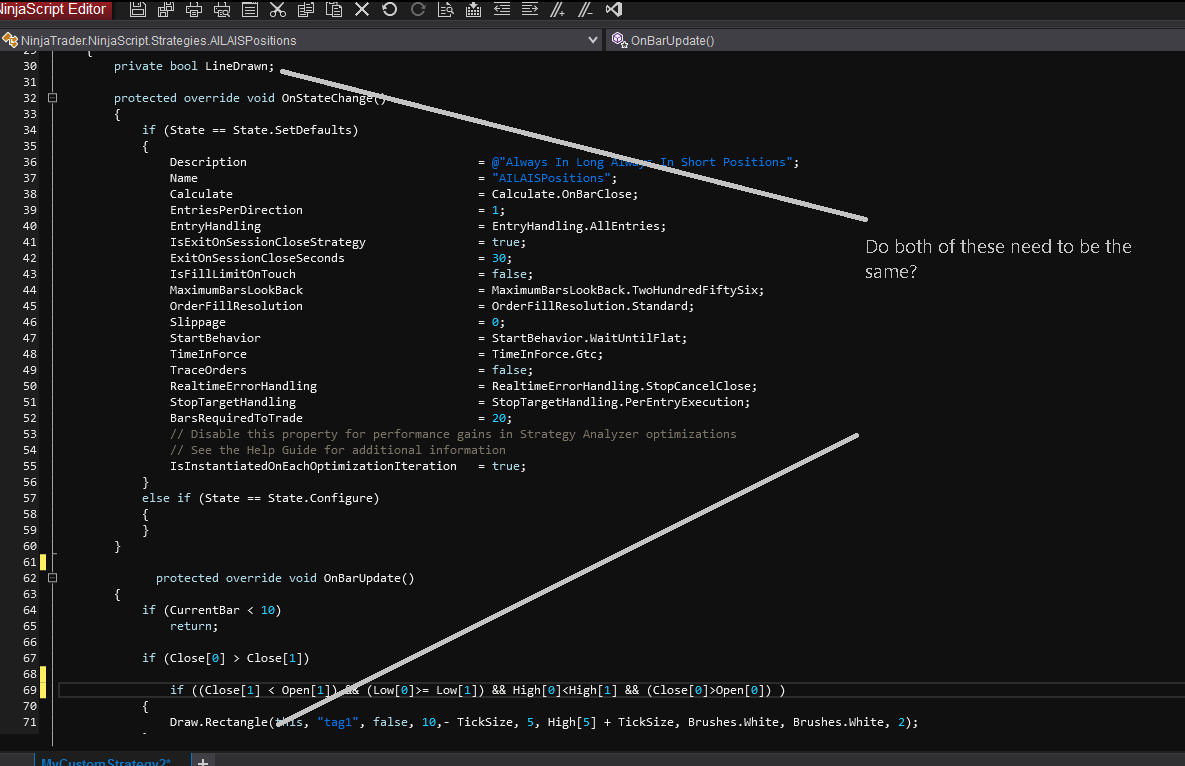Collapse the OnBarUpdate method region
1185x766 pixels.
(53, 578)
